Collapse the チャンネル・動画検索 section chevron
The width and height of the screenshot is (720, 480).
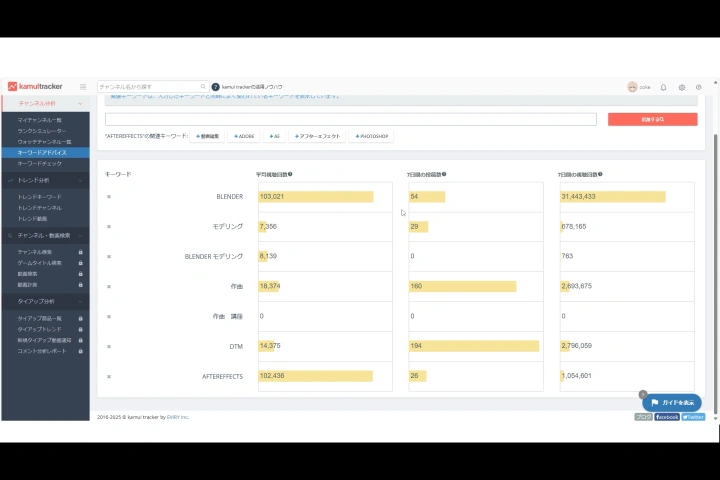[80, 236]
